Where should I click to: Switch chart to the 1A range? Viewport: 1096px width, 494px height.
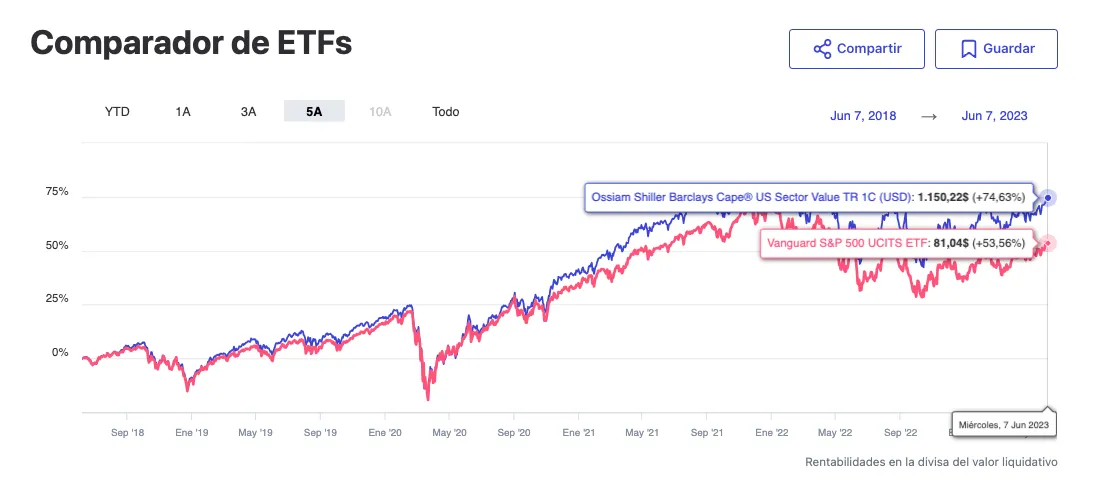point(183,112)
